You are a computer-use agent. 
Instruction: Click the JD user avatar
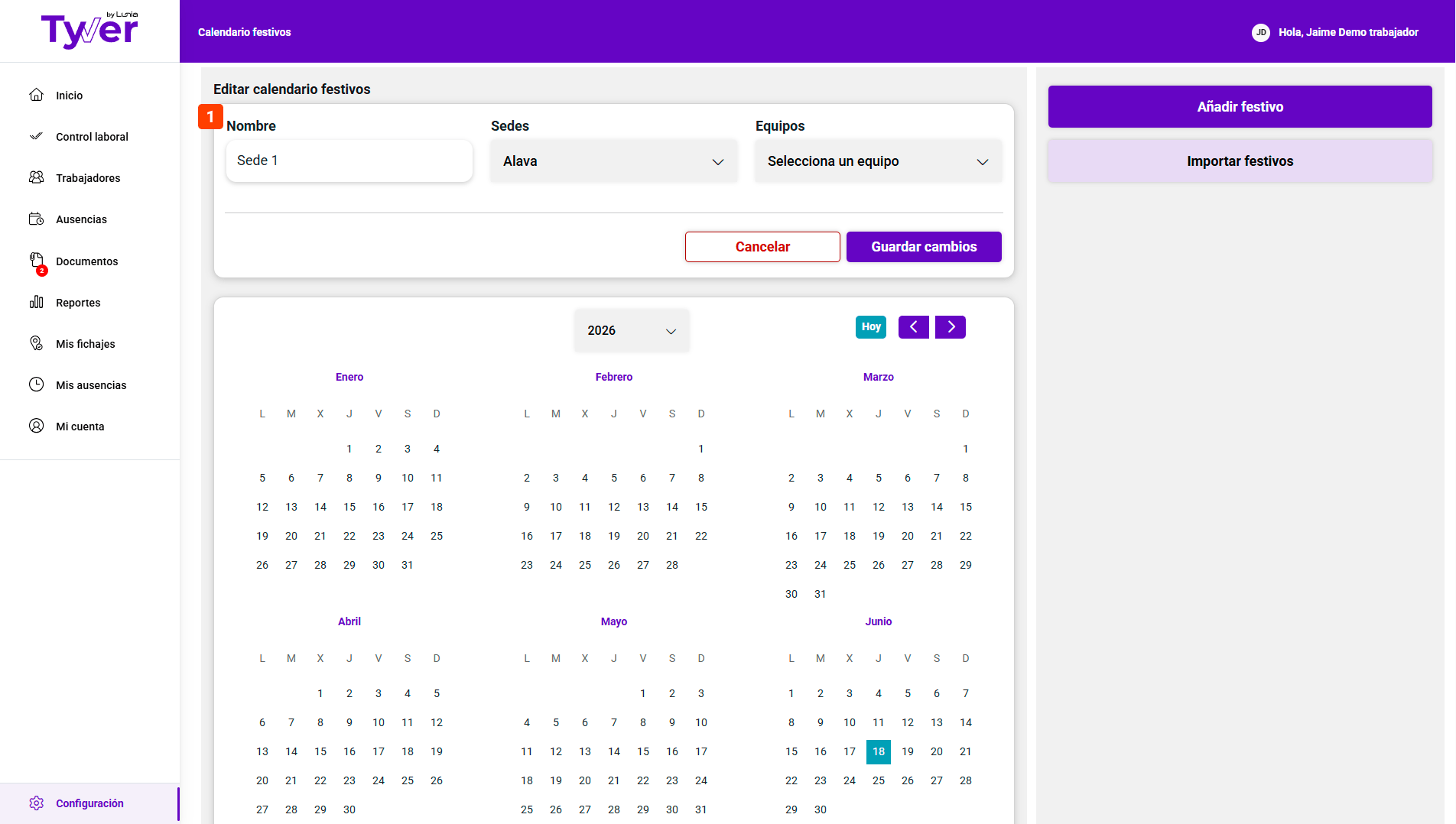coord(1261,32)
